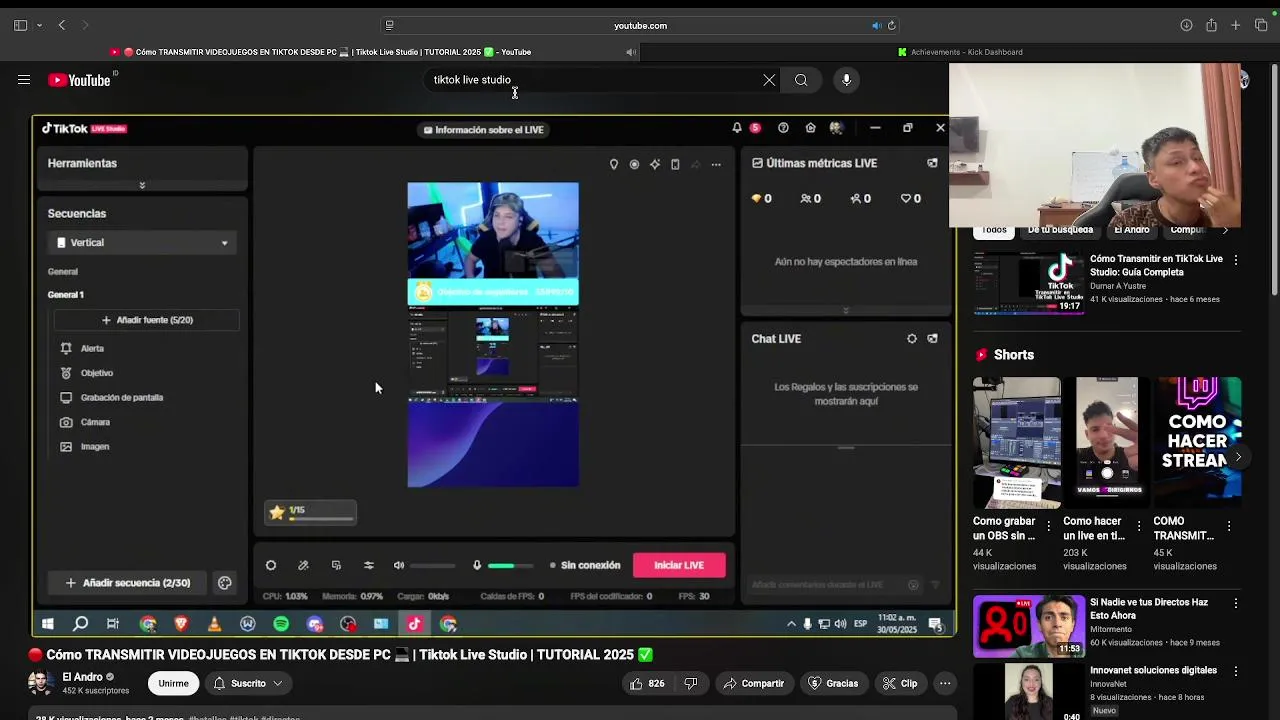Expand the Herramientas panel chevron
Screen dimensions: 1280x720
pos(142,185)
